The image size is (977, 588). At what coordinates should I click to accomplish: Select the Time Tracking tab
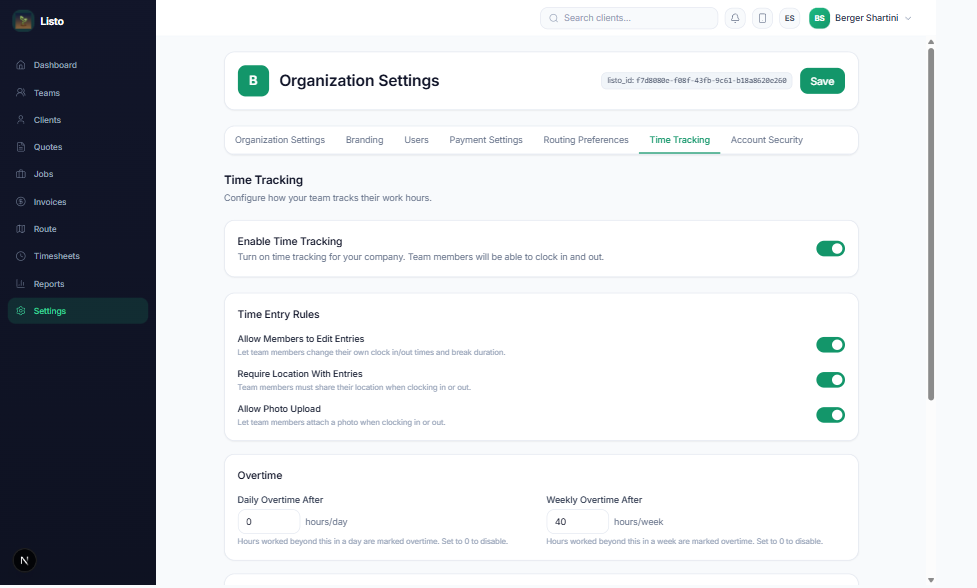[680, 140]
